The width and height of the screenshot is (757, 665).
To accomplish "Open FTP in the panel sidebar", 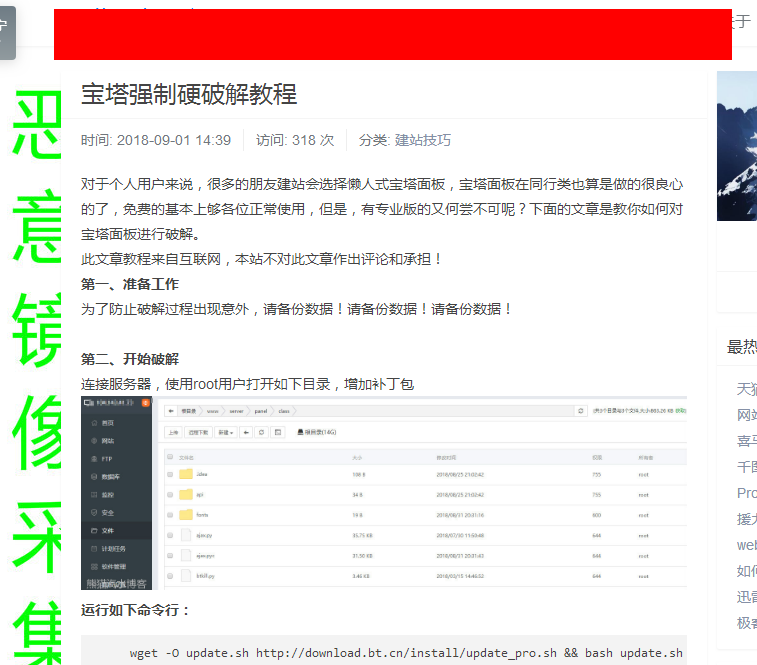I will (107, 459).
